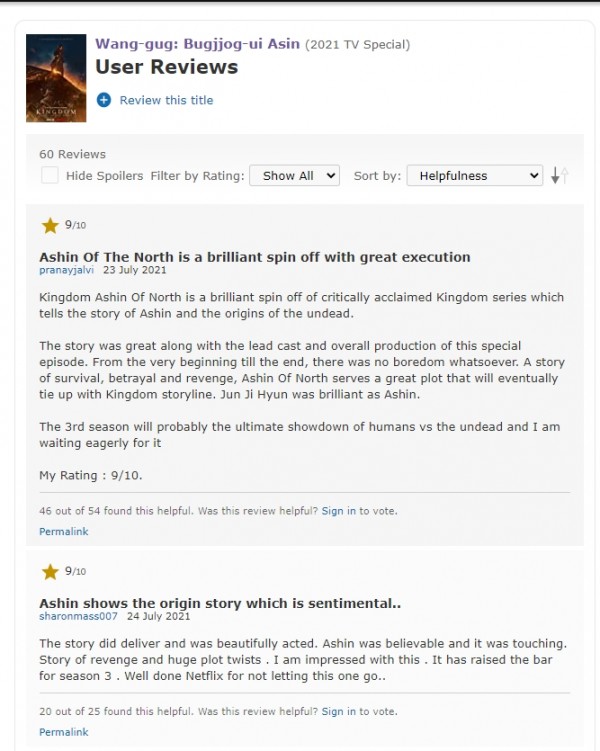Click Sign in under the first review
600x751 pixels.
(338, 511)
